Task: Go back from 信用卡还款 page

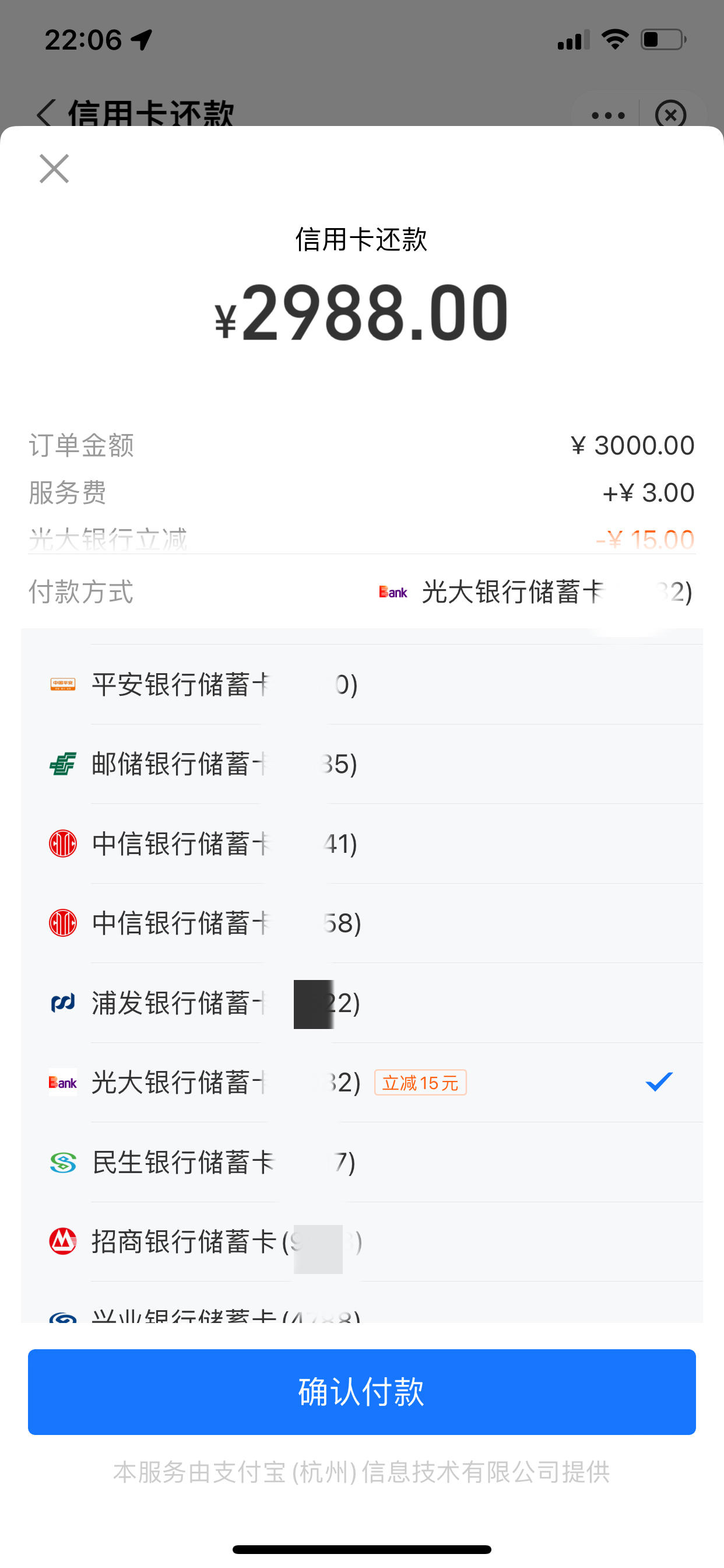Action: click(45, 113)
